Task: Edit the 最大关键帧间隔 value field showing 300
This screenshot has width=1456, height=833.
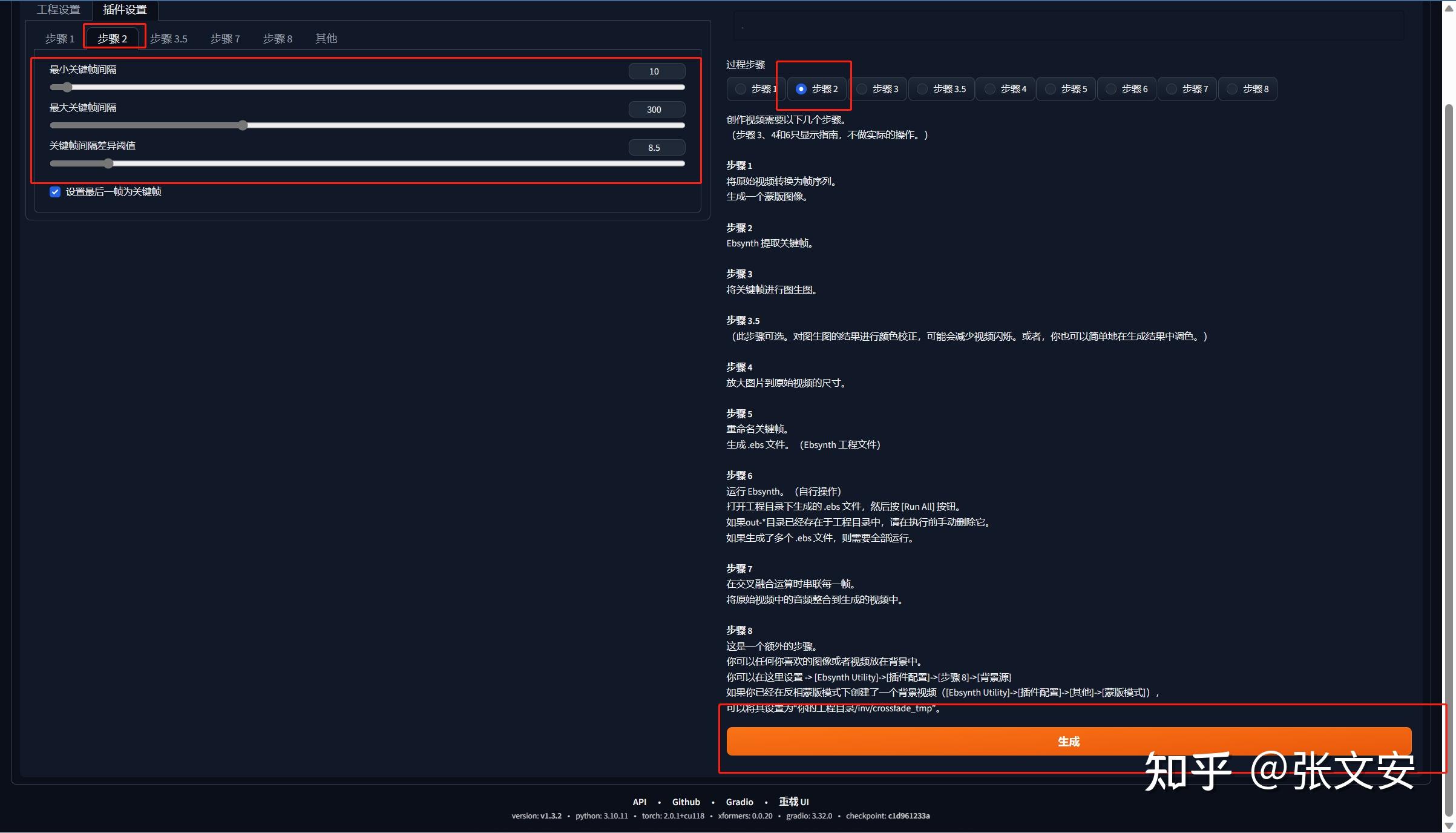Action: coord(656,109)
